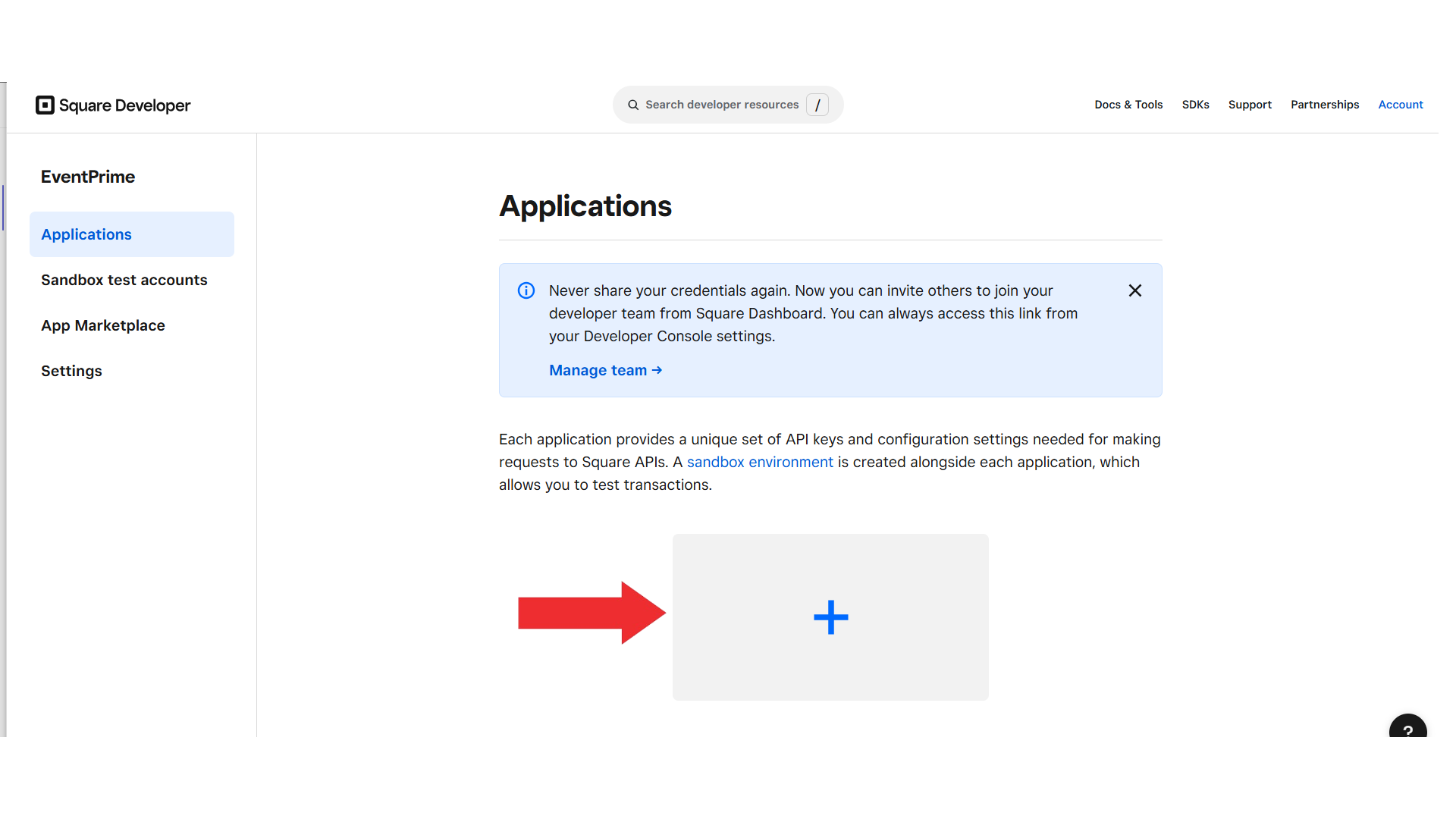This screenshot has width=1456, height=819.
Task: Click the Manage team arrow link
Action: pos(605,370)
